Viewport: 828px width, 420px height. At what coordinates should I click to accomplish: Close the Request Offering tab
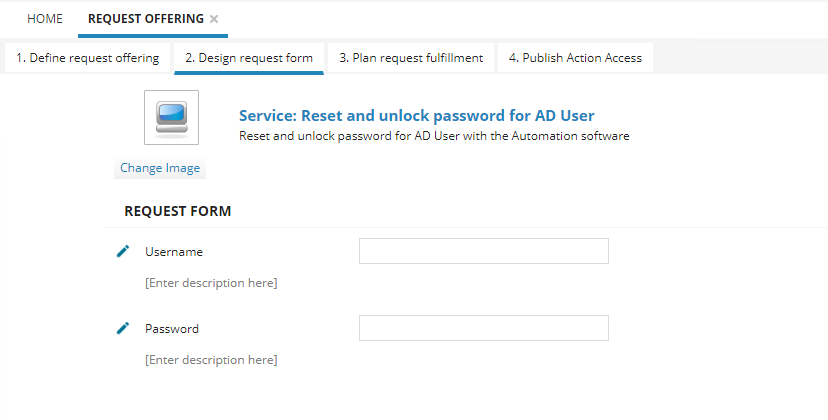tap(214, 19)
